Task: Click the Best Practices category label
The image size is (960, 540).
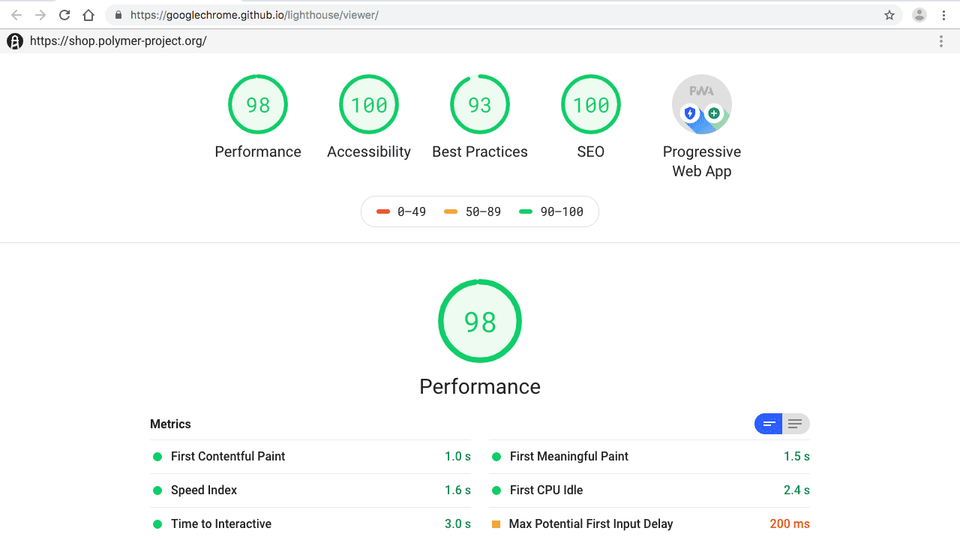Action: pyautogui.click(x=479, y=152)
